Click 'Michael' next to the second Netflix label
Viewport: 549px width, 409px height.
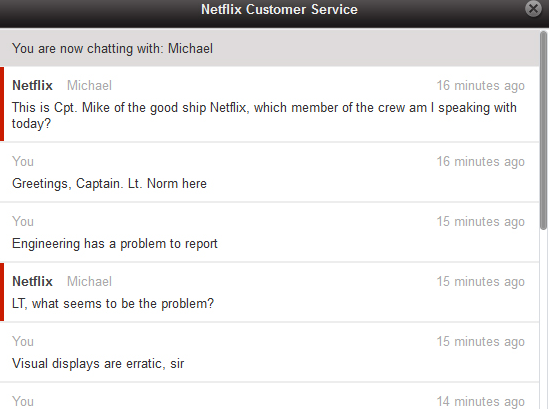pyautogui.click(x=89, y=281)
